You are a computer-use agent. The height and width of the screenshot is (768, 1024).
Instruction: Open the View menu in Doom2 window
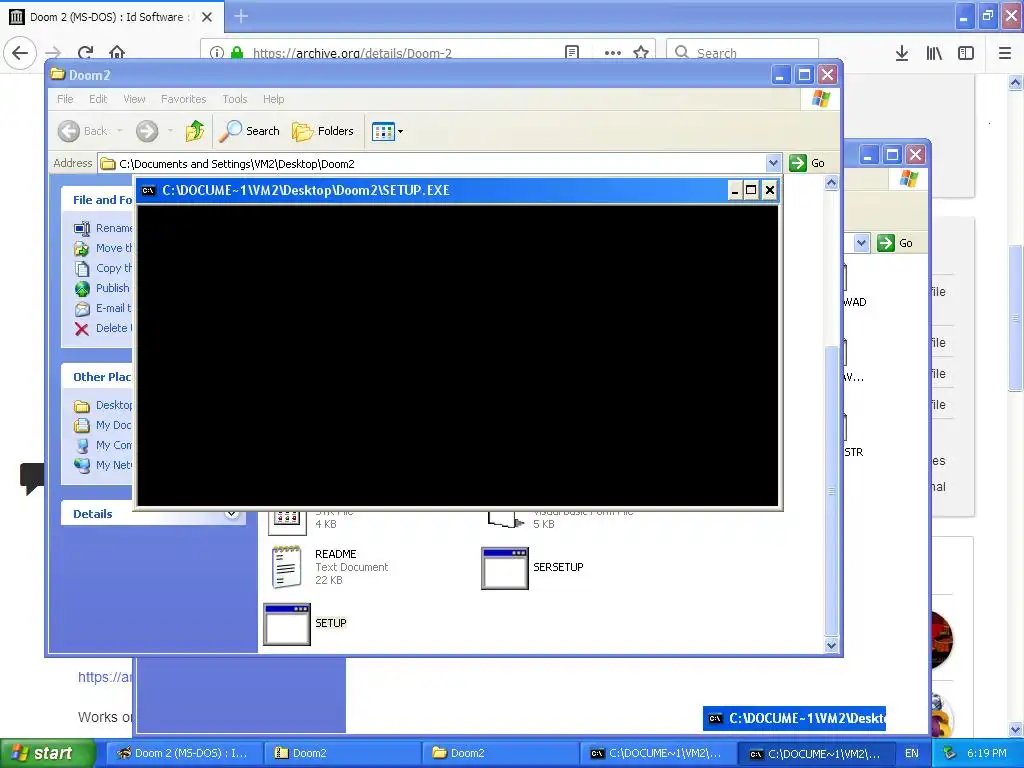134,99
